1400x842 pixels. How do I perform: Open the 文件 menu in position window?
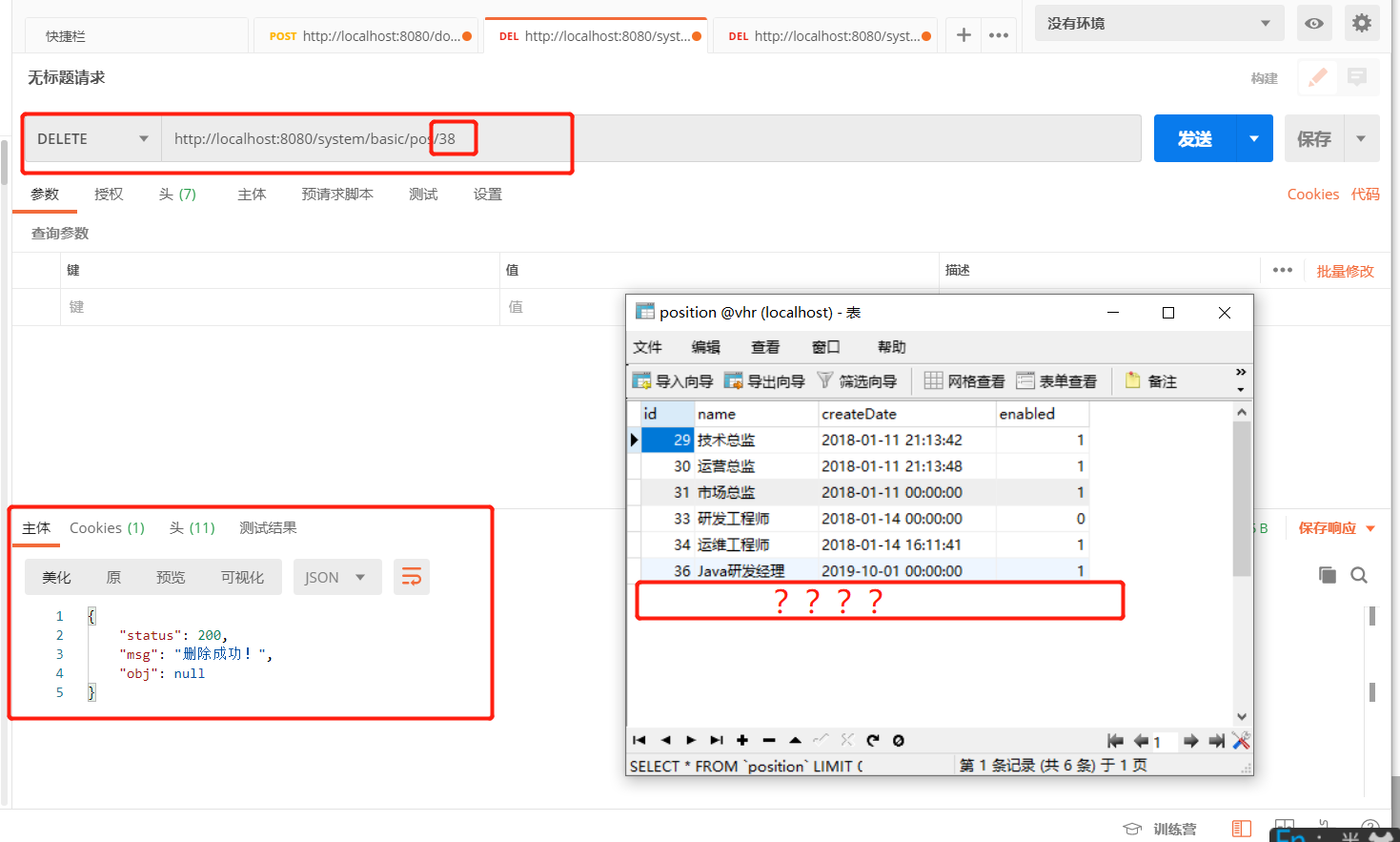pyautogui.click(x=647, y=347)
